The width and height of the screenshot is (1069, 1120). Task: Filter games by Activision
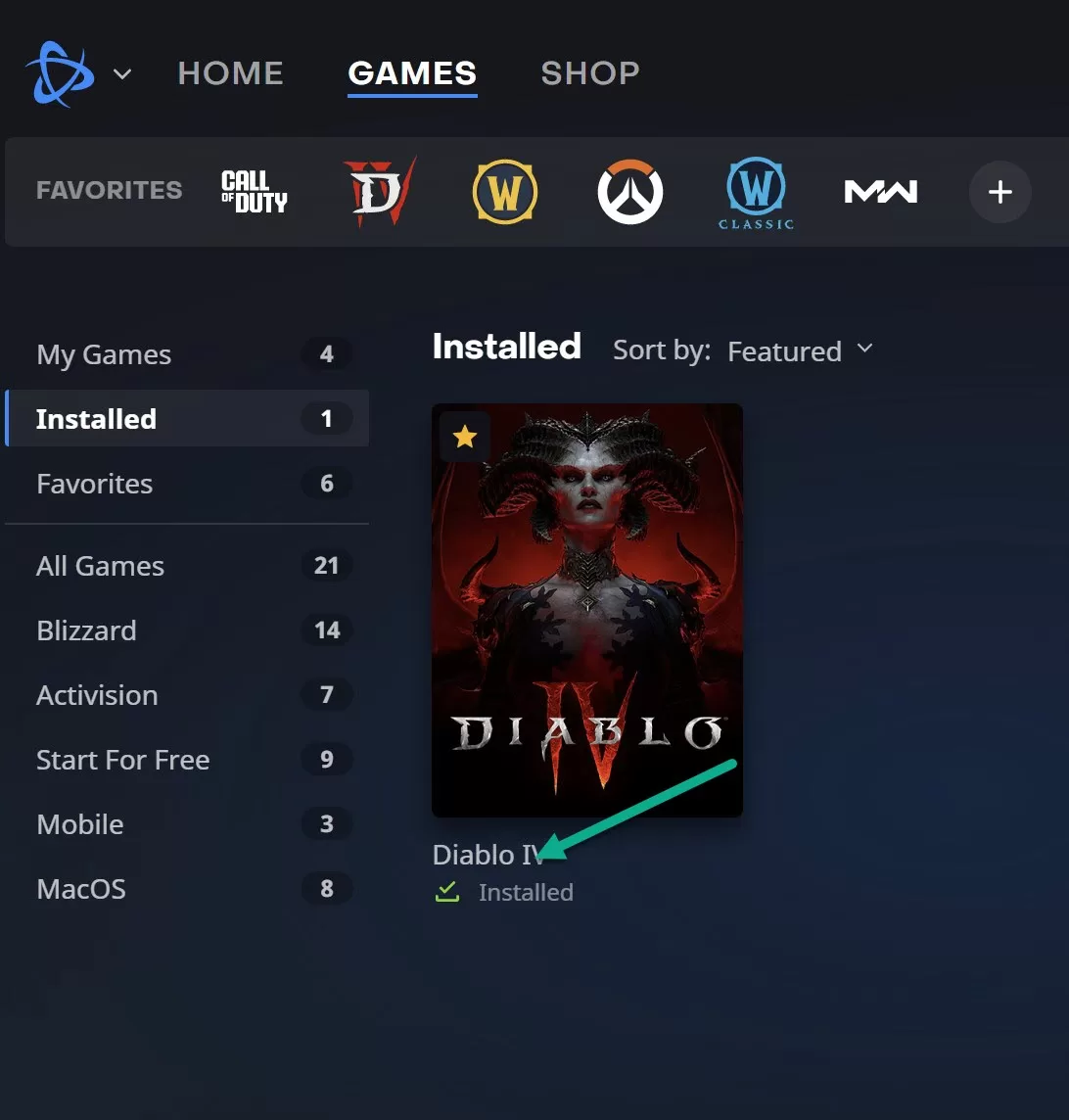coord(187,695)
